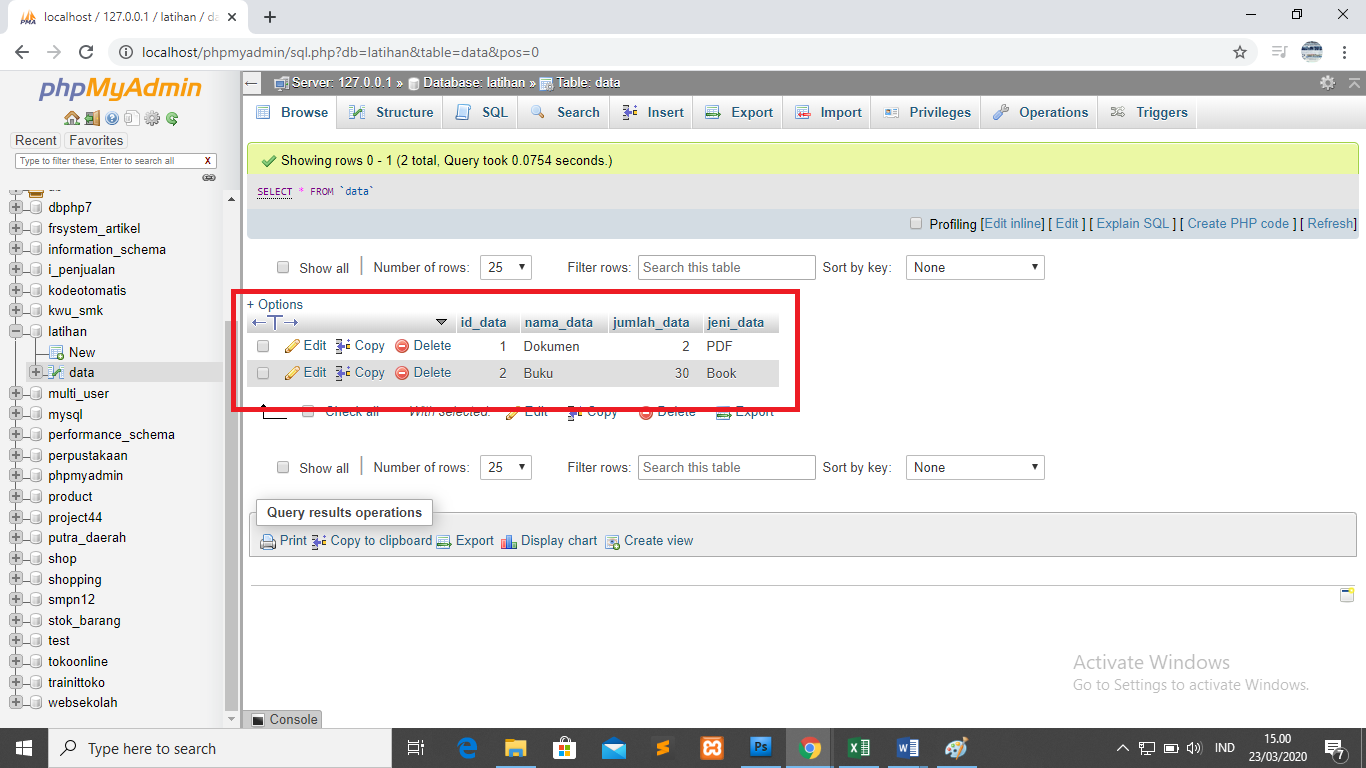1366x768 pixels.
Task: Open phpMyAdmin settings gear
Action: (152, 117)
